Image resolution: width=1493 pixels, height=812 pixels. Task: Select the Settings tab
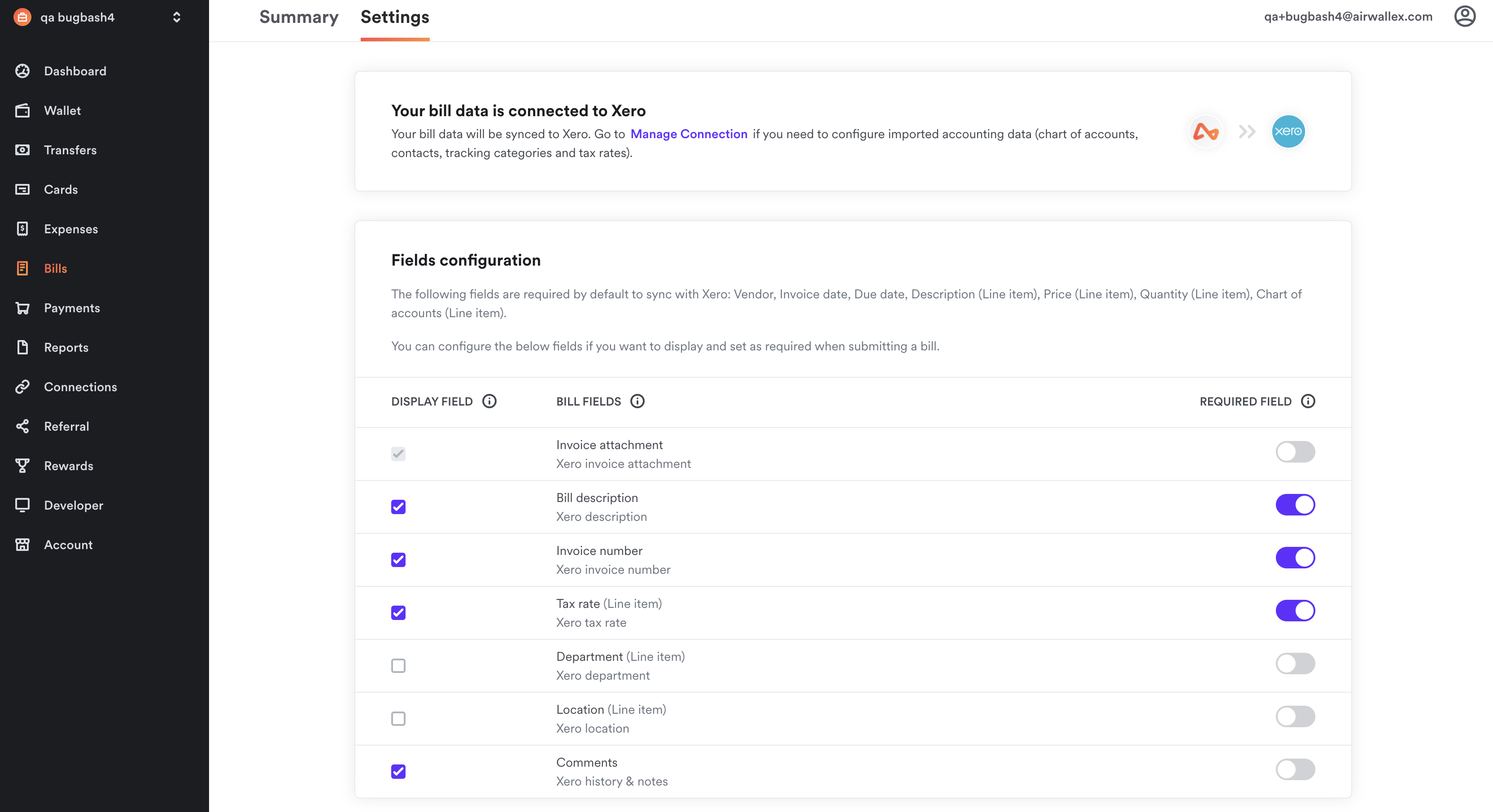click(x=395, y=17)
